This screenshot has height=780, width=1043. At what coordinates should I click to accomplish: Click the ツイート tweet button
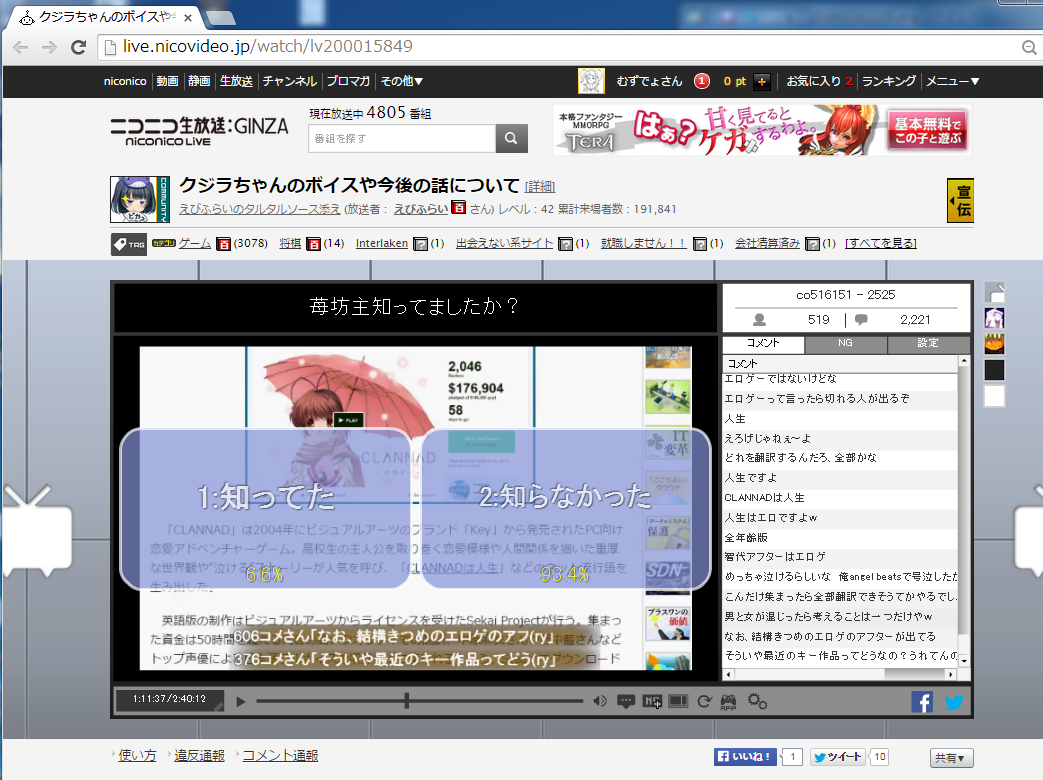click(837, 757)
